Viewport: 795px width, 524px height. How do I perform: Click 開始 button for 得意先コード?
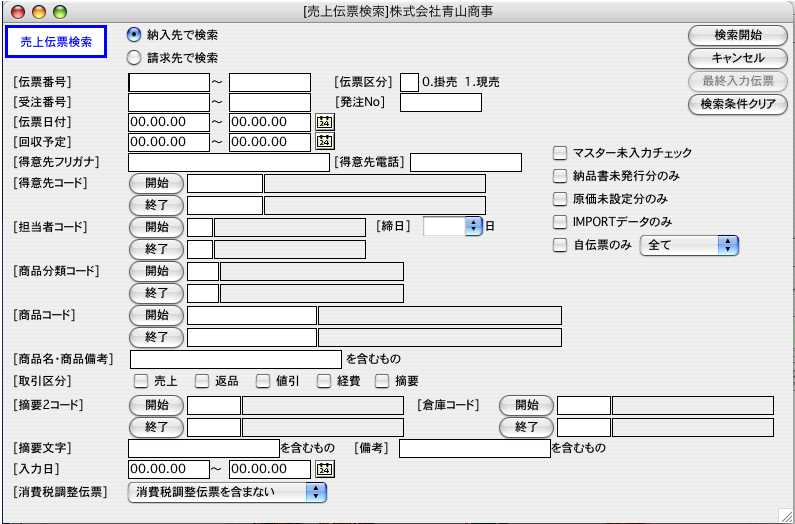tap(157, 183)
